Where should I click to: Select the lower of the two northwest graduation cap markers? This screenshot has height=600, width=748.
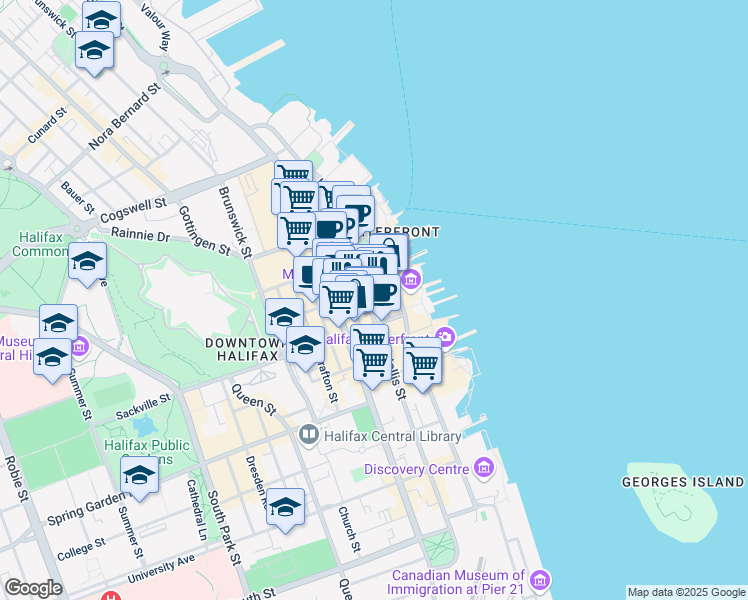94,50
